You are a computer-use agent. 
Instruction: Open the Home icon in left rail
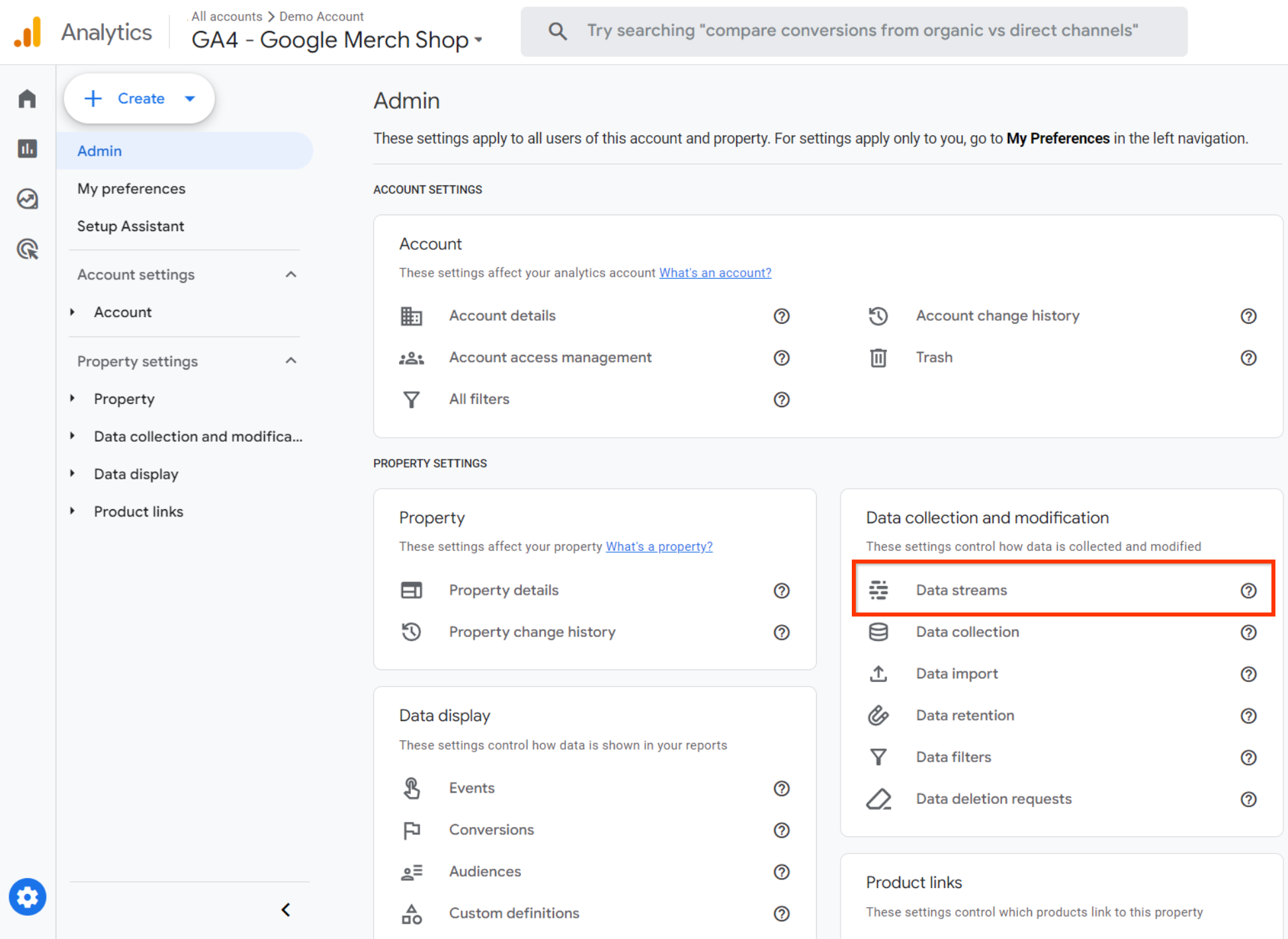click(27, 99)
